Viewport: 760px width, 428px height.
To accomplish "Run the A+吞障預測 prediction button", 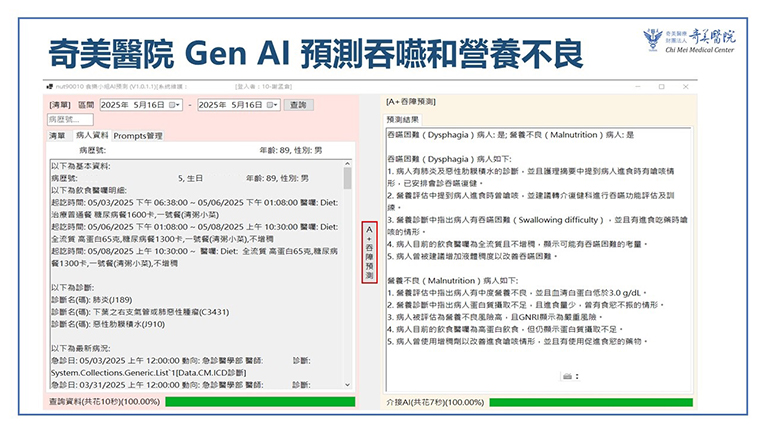I will 369,251.
